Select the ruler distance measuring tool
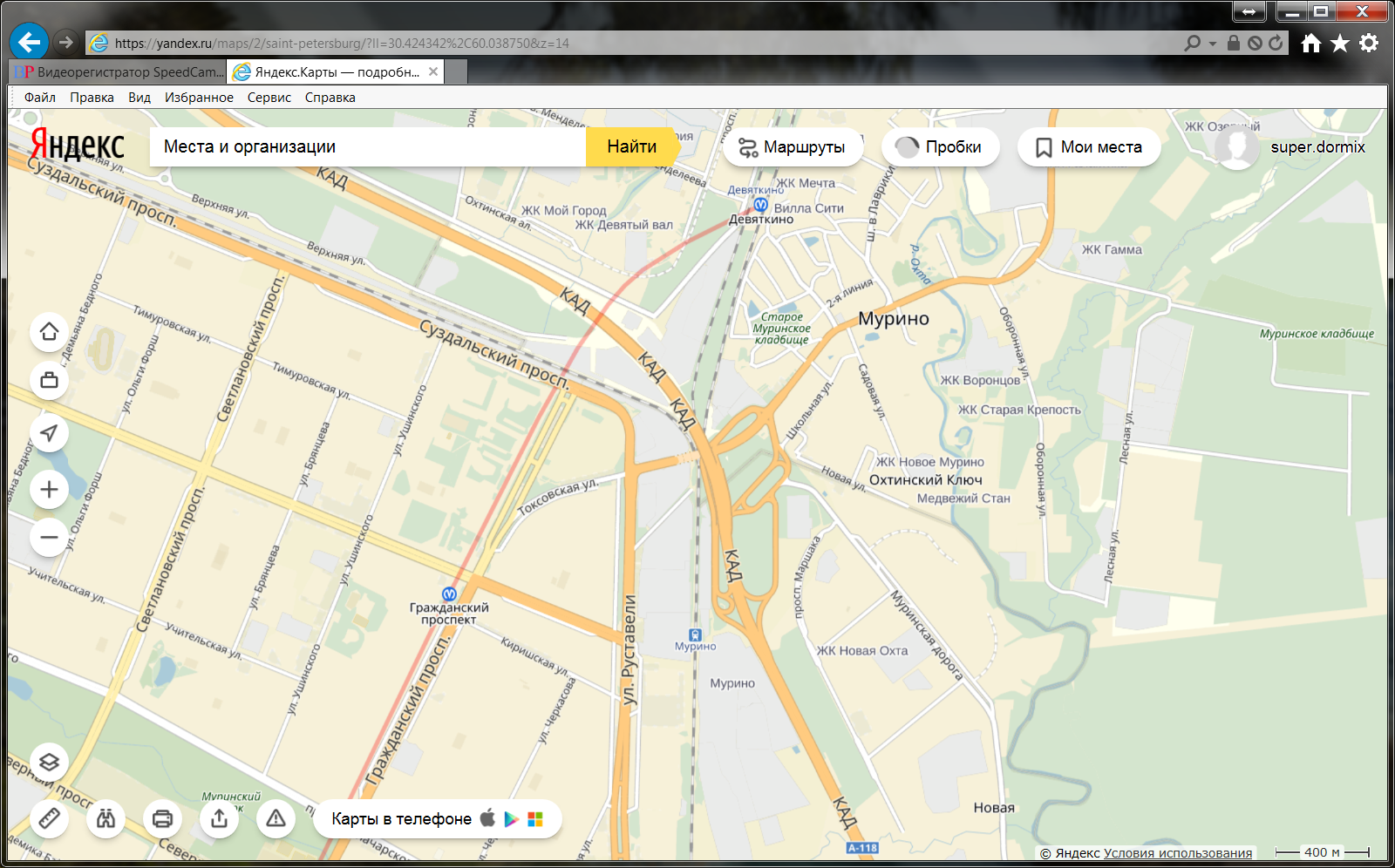This screenshot has height=868, width=1395. [49, 818]
